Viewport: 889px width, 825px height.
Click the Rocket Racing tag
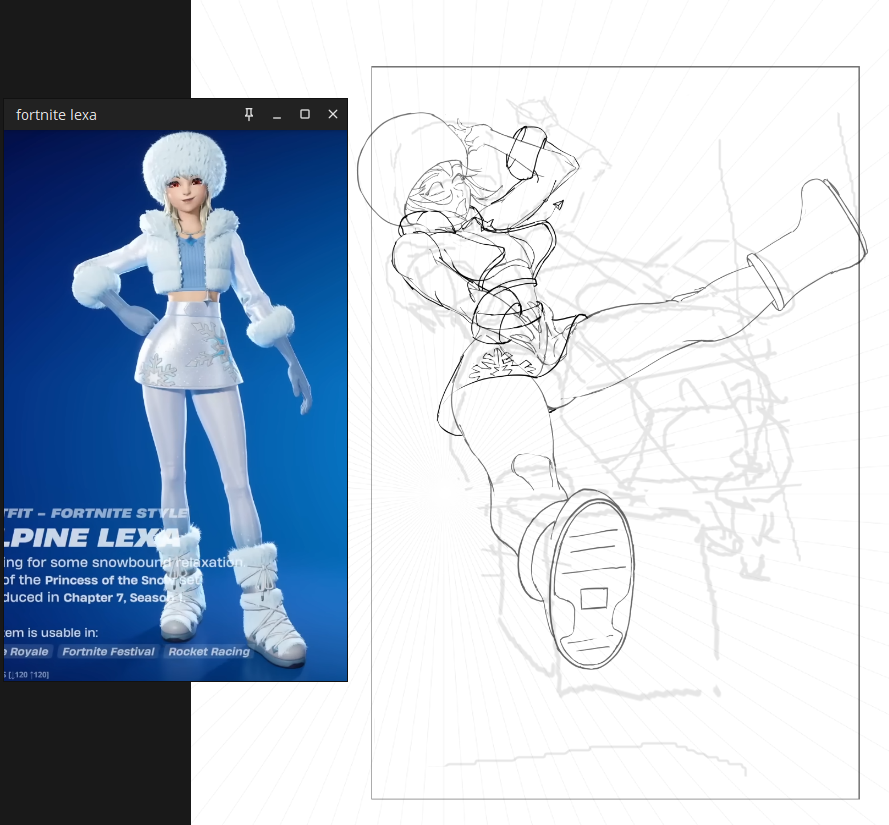[209, 651]
